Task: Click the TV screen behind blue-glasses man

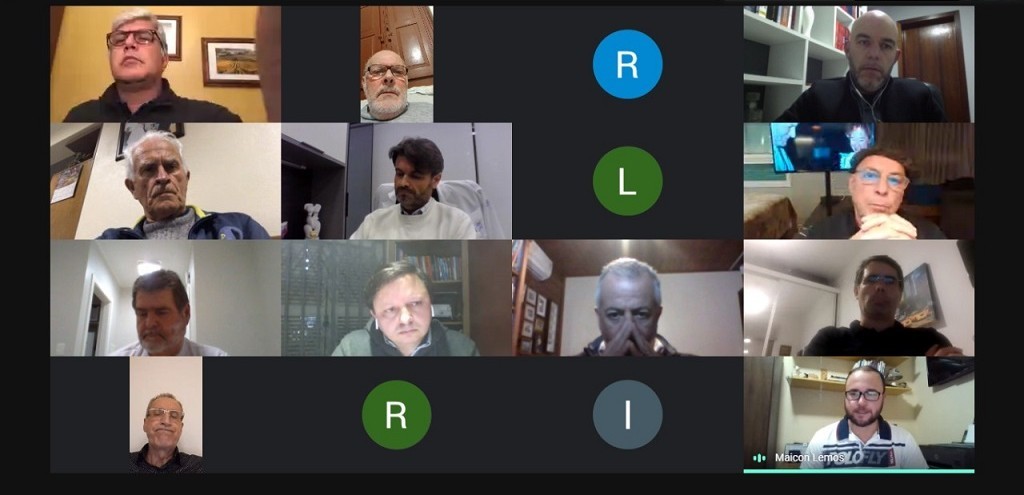Action: pyautogui.click(x=822, y=146)
